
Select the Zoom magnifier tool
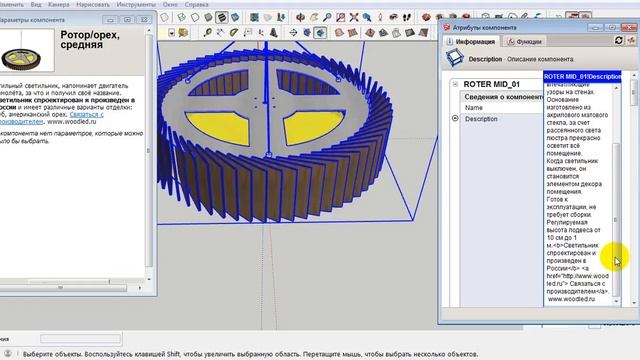click(x=327, y=17)
